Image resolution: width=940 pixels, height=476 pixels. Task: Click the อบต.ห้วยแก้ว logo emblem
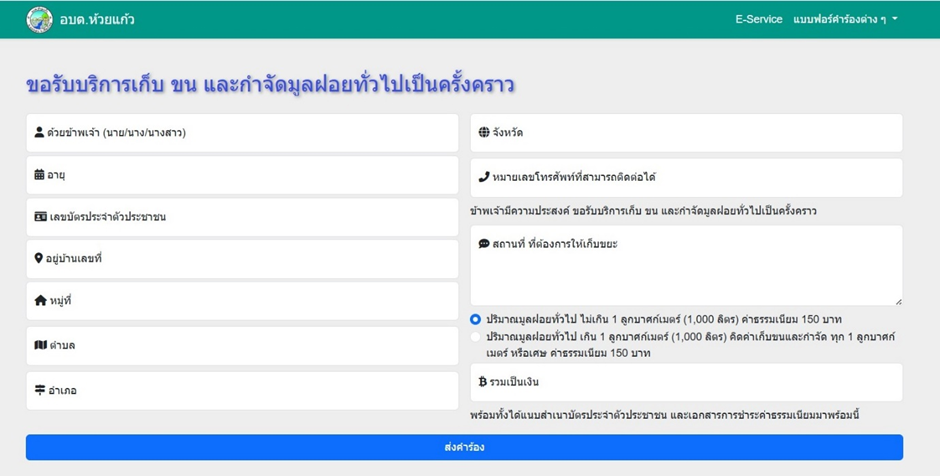tap(40, 20)
